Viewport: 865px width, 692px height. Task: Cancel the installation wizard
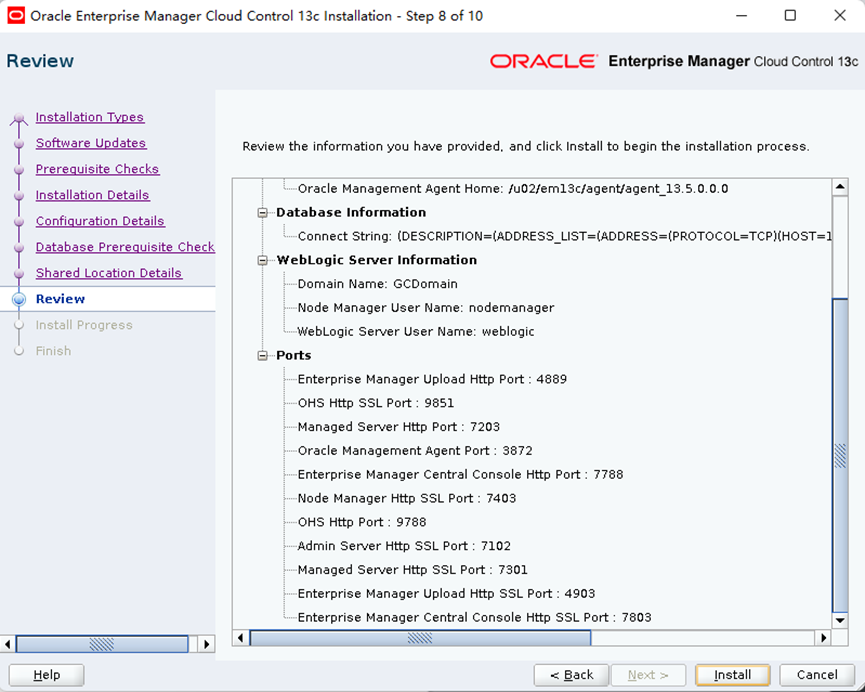coord(817,675)
